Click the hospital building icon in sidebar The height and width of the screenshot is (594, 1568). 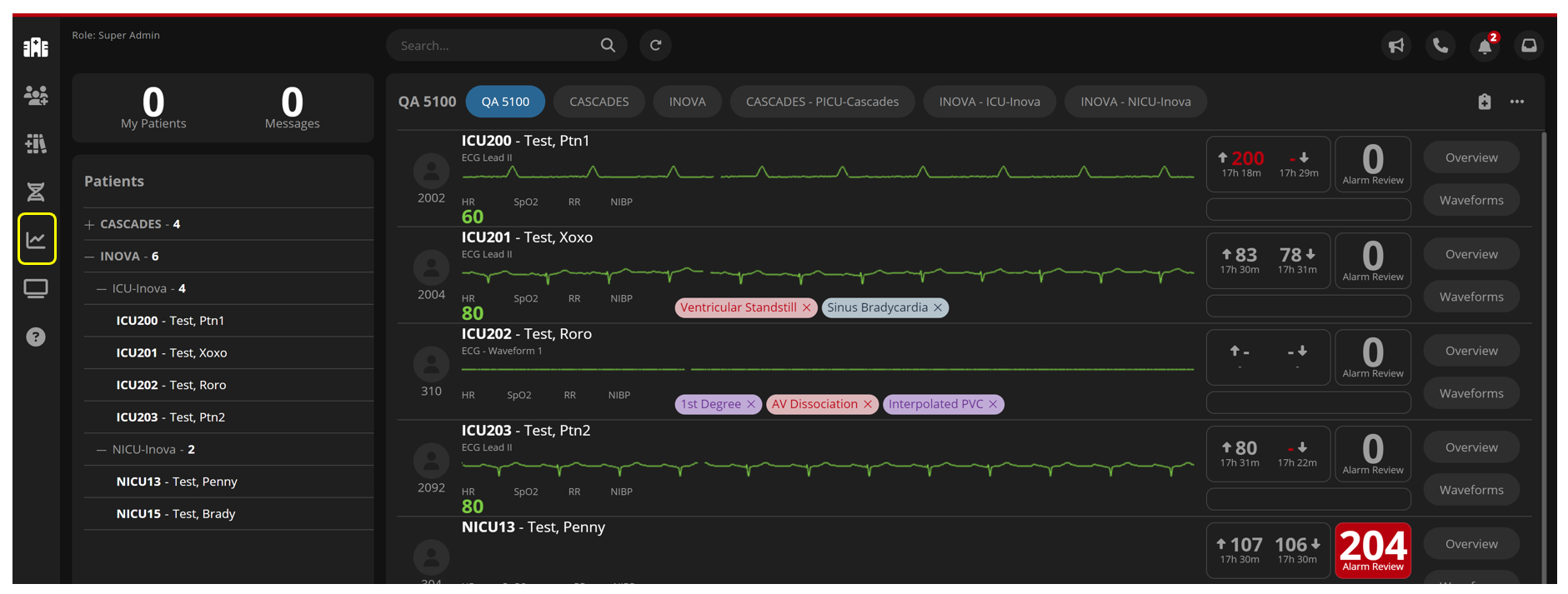tap(36, 47)
